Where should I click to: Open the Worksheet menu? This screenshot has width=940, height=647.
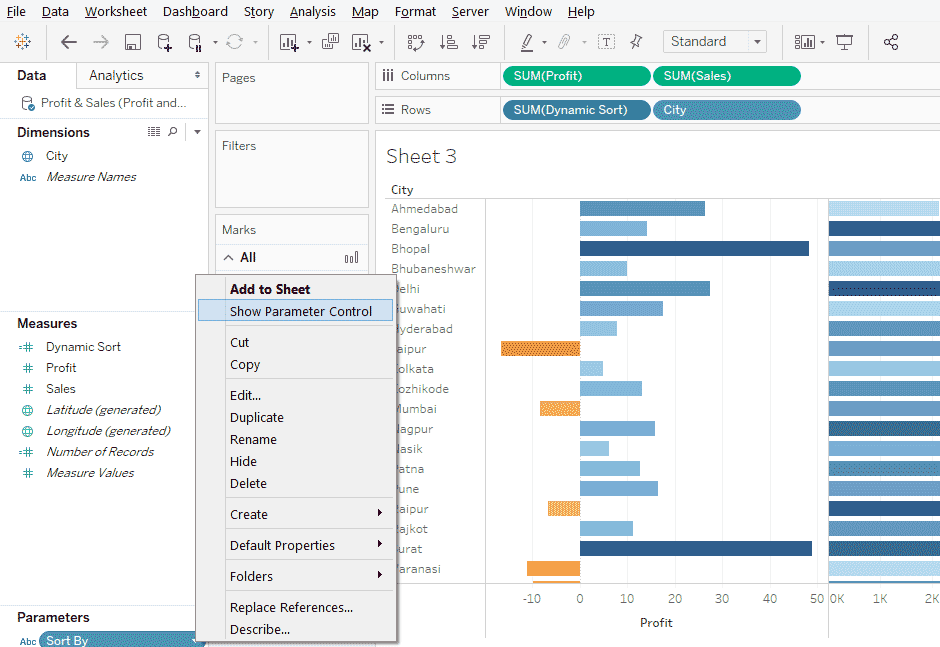click(116, 11)
